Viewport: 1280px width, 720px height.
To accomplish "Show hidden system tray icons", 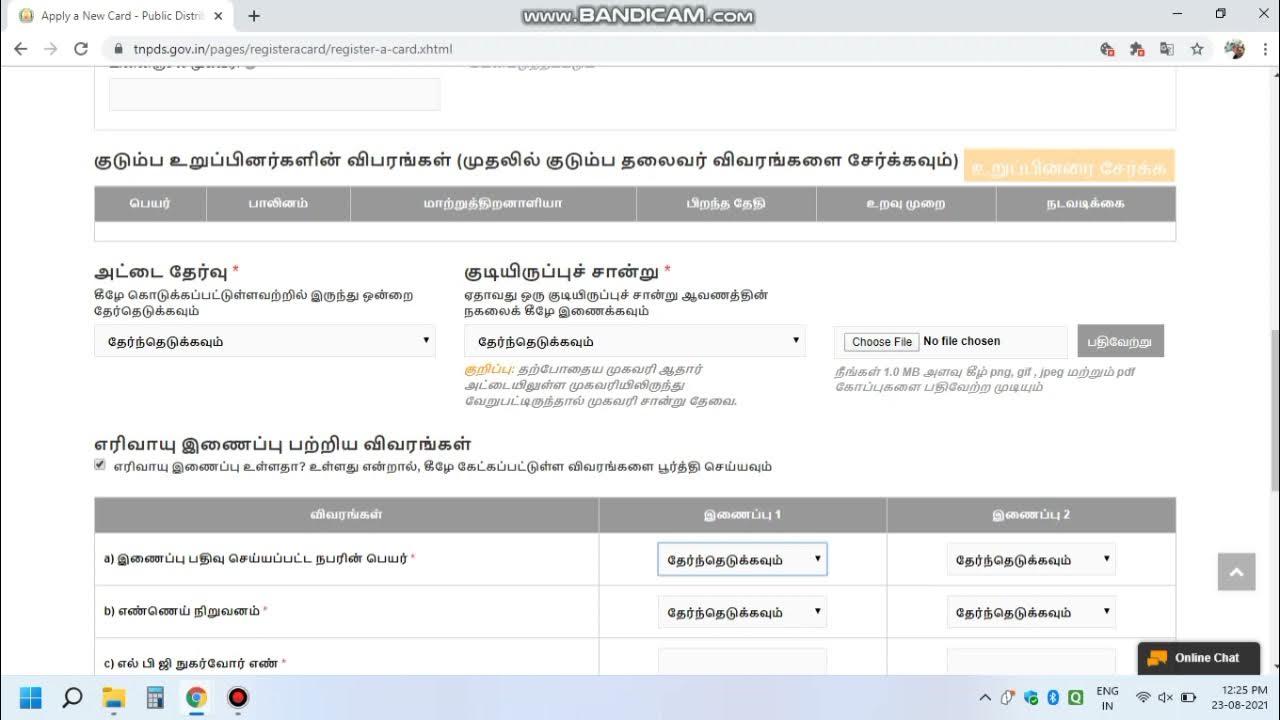I will (x=985, y=697).
